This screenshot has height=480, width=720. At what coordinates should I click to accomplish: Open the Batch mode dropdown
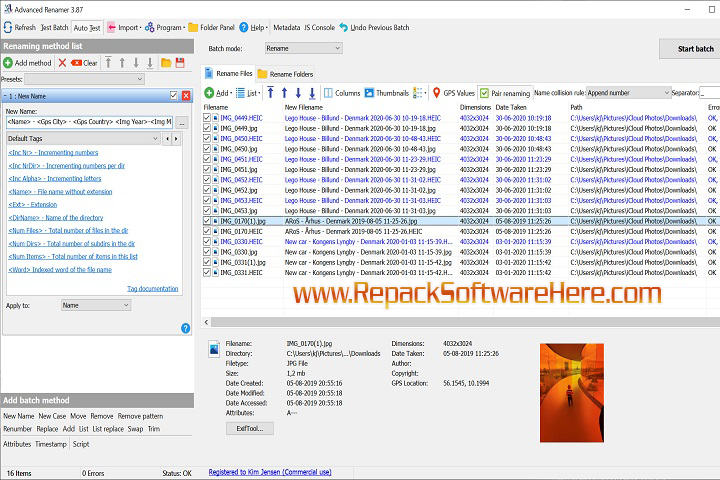point(304,48)
